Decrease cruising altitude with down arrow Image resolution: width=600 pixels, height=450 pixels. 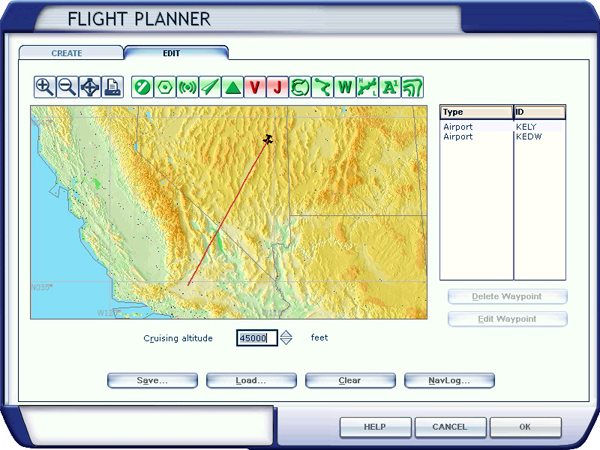pyautogui.click(x=286, y=342)
